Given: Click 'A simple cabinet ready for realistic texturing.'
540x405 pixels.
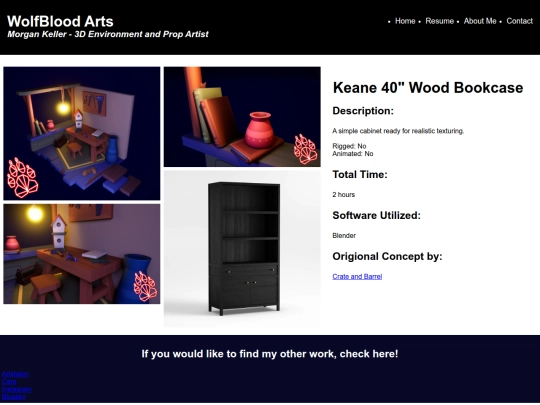Looking at the screenshot, I should click(x=398, y=131).
